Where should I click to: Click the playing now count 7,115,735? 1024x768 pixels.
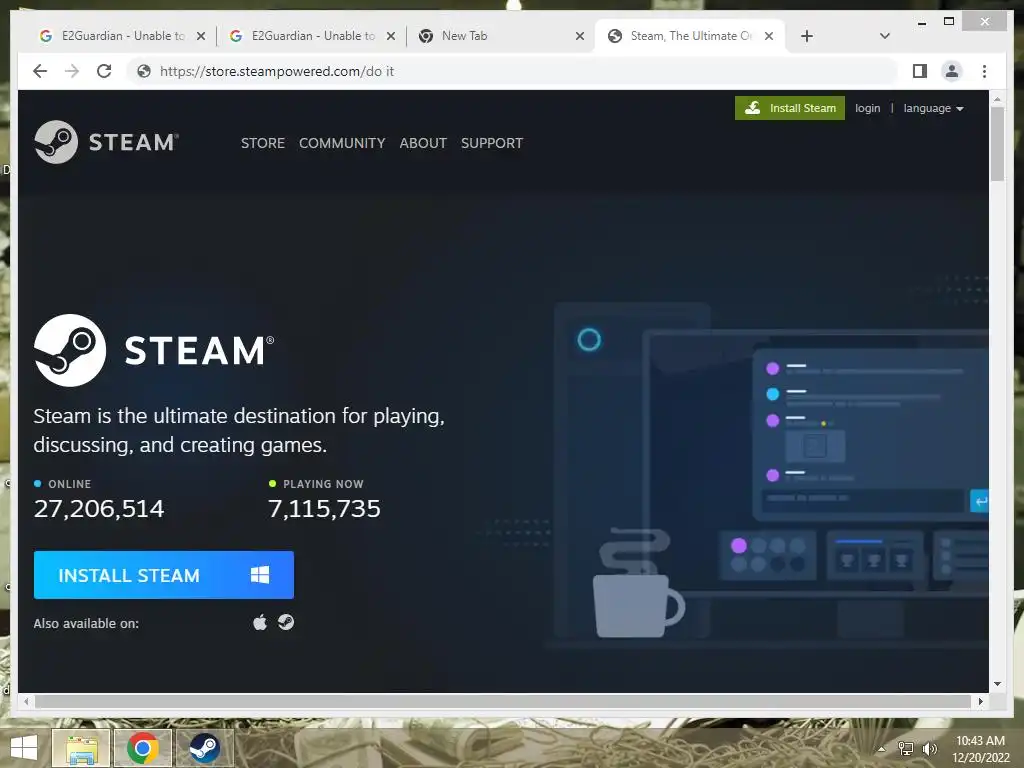[324, 509]
